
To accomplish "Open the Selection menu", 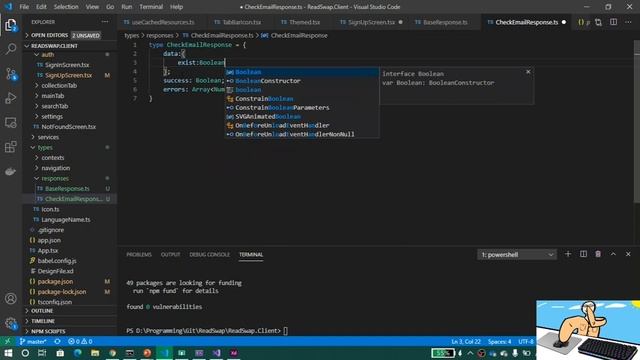I will 66,7.
